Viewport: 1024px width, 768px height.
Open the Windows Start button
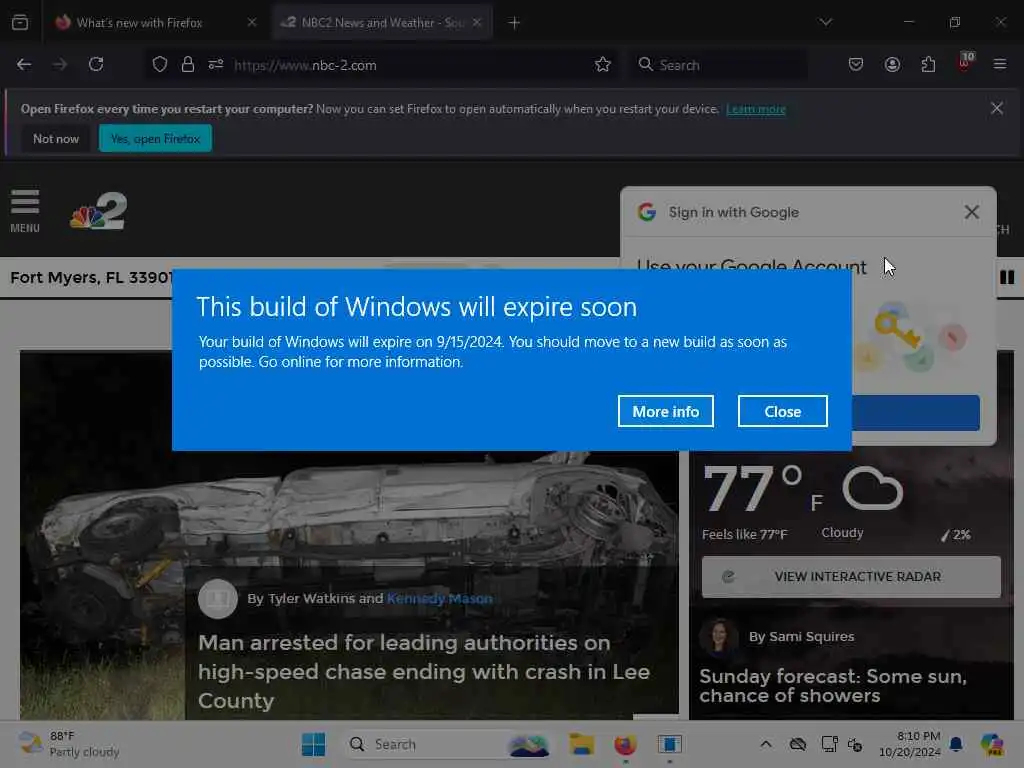313,744
